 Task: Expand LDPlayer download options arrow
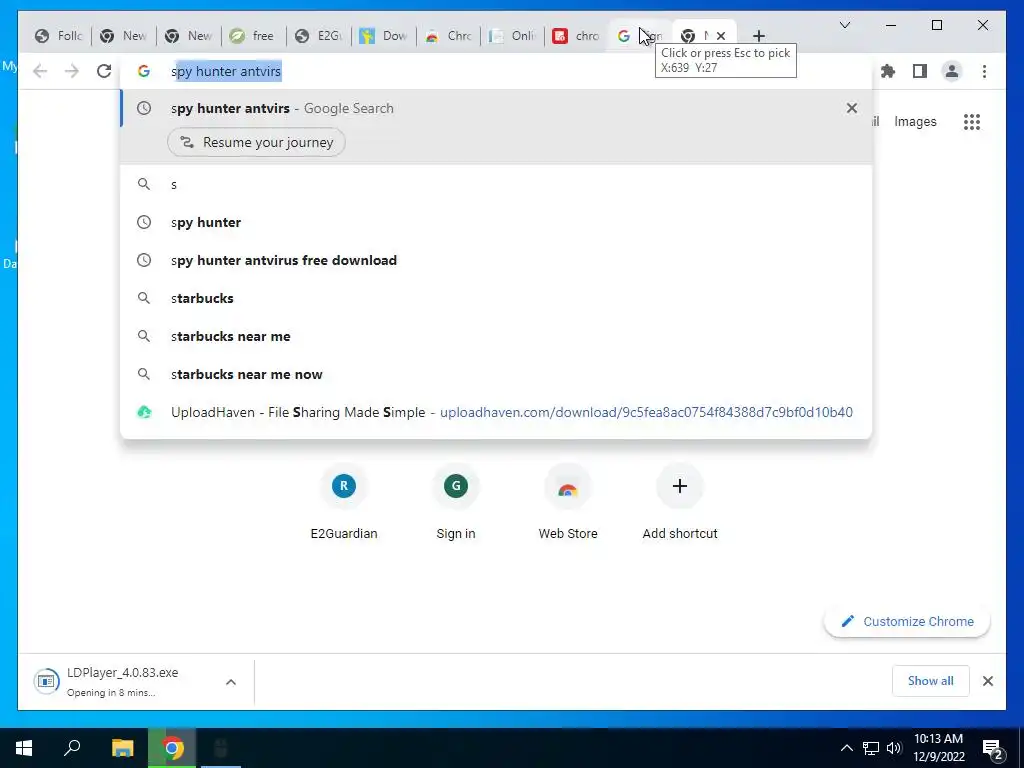tap(231, 682)
